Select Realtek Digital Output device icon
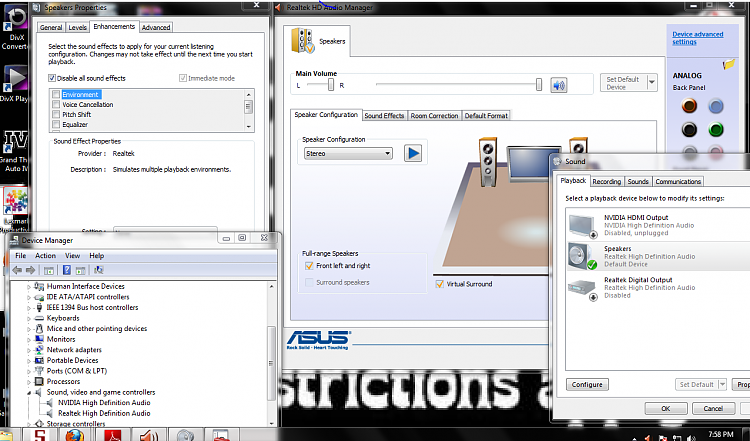Viewport: 750px width, 441px height. (582, 288)
